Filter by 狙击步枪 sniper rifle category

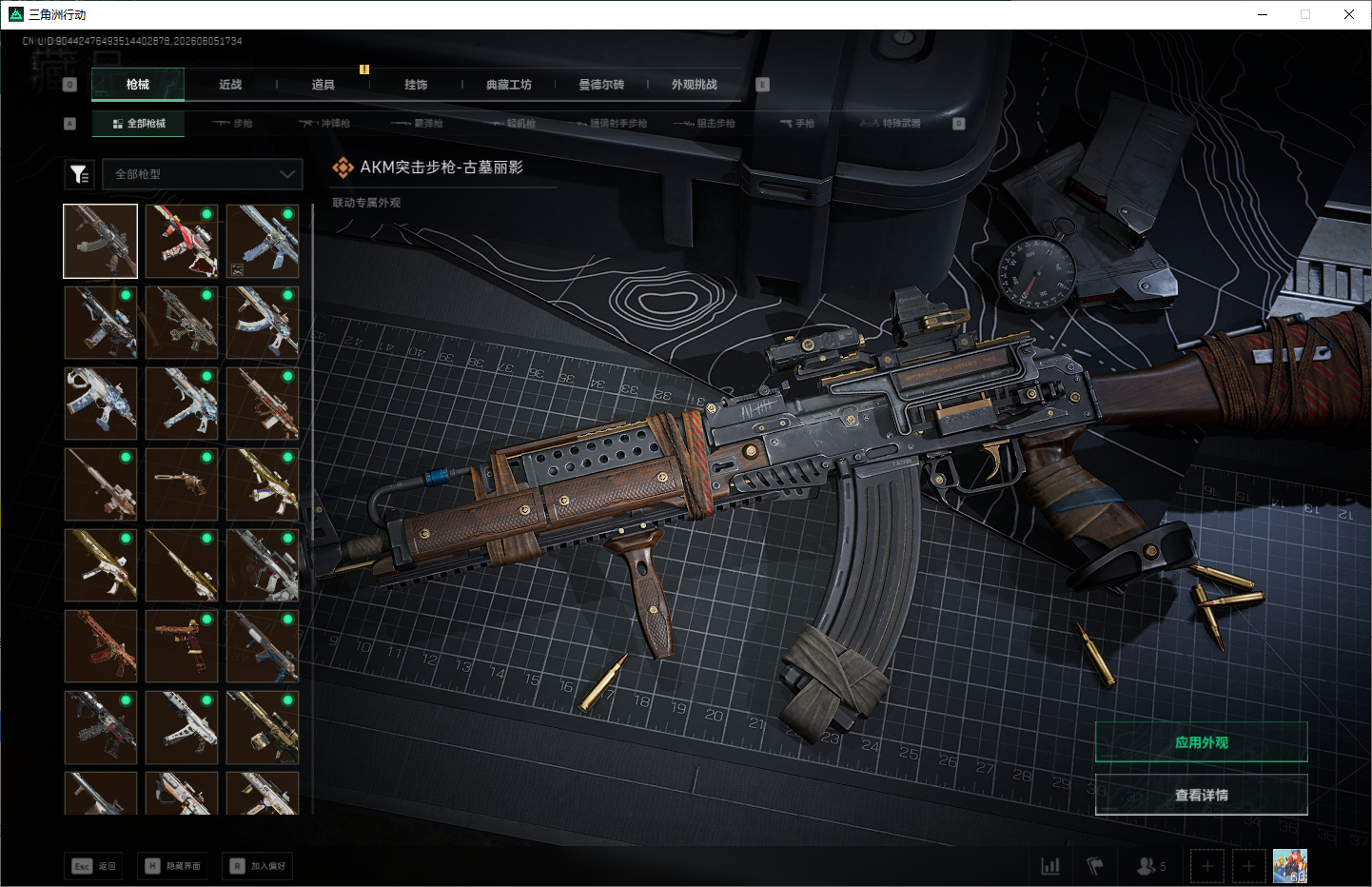tap(706, 124)
